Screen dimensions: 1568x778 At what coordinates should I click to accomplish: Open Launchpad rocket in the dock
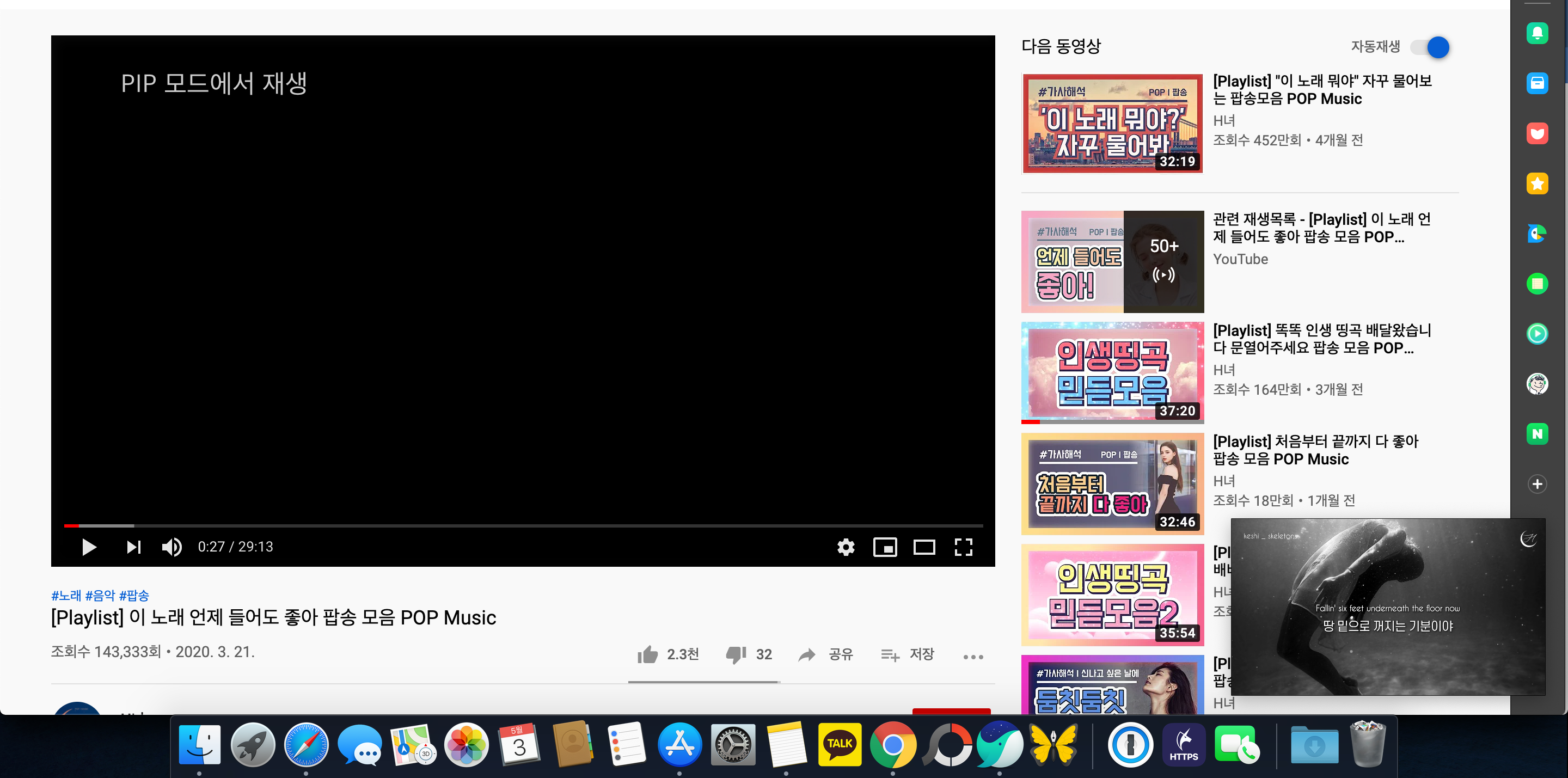pyautogui.click(x=253, y=744)
